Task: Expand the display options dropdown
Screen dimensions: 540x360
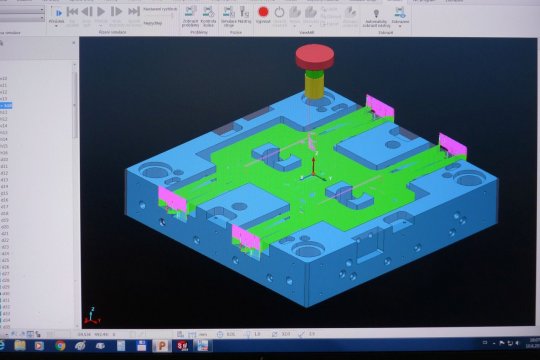Action: coord(400,26)
